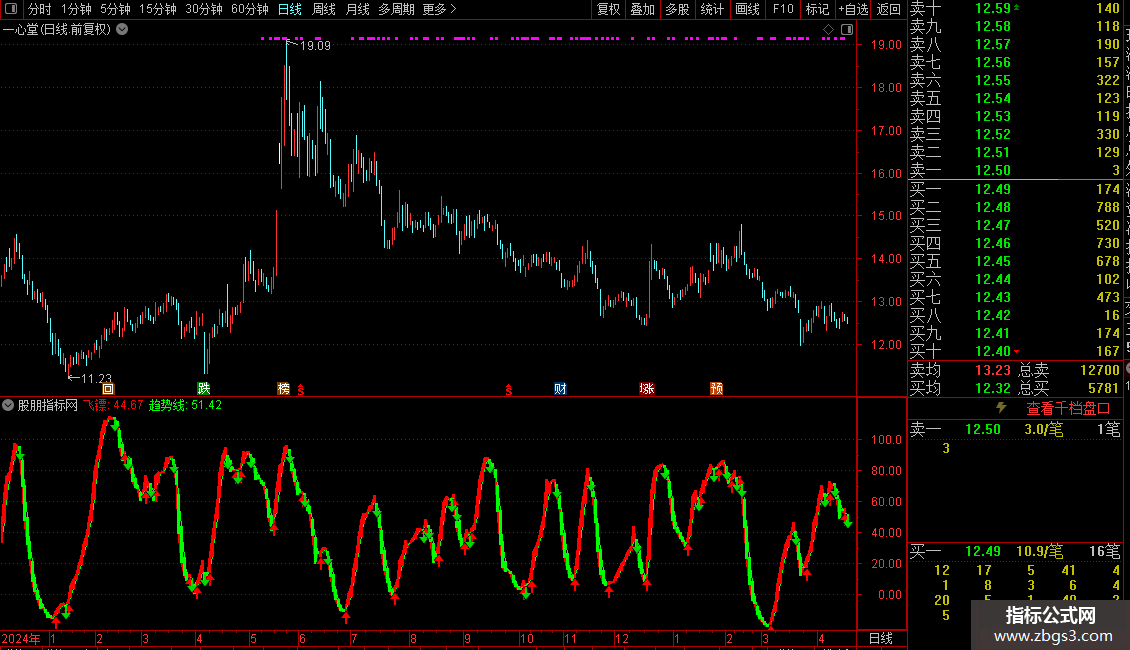The width and height of the screenshot is (1130, 650).
Task: Click the 7 month marker on axis
Action: click(x=354, y=638)
